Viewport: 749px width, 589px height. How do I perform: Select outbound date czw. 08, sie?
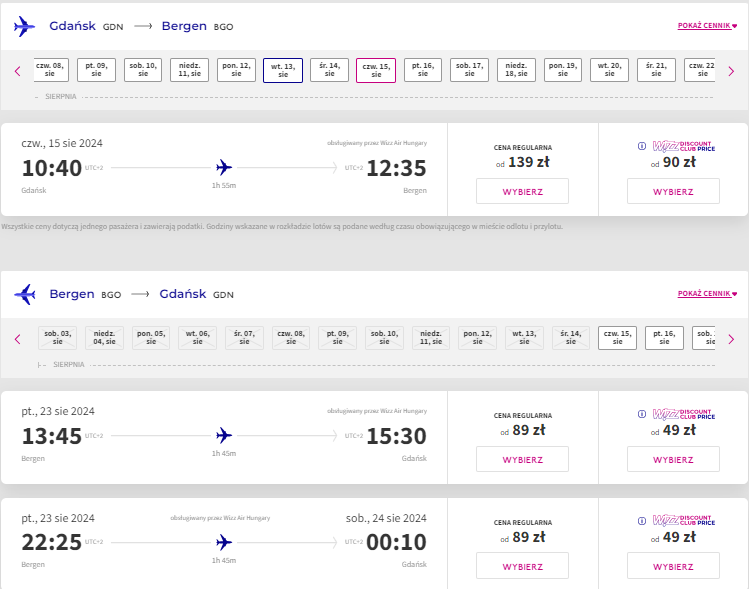(x=51, y=70)
